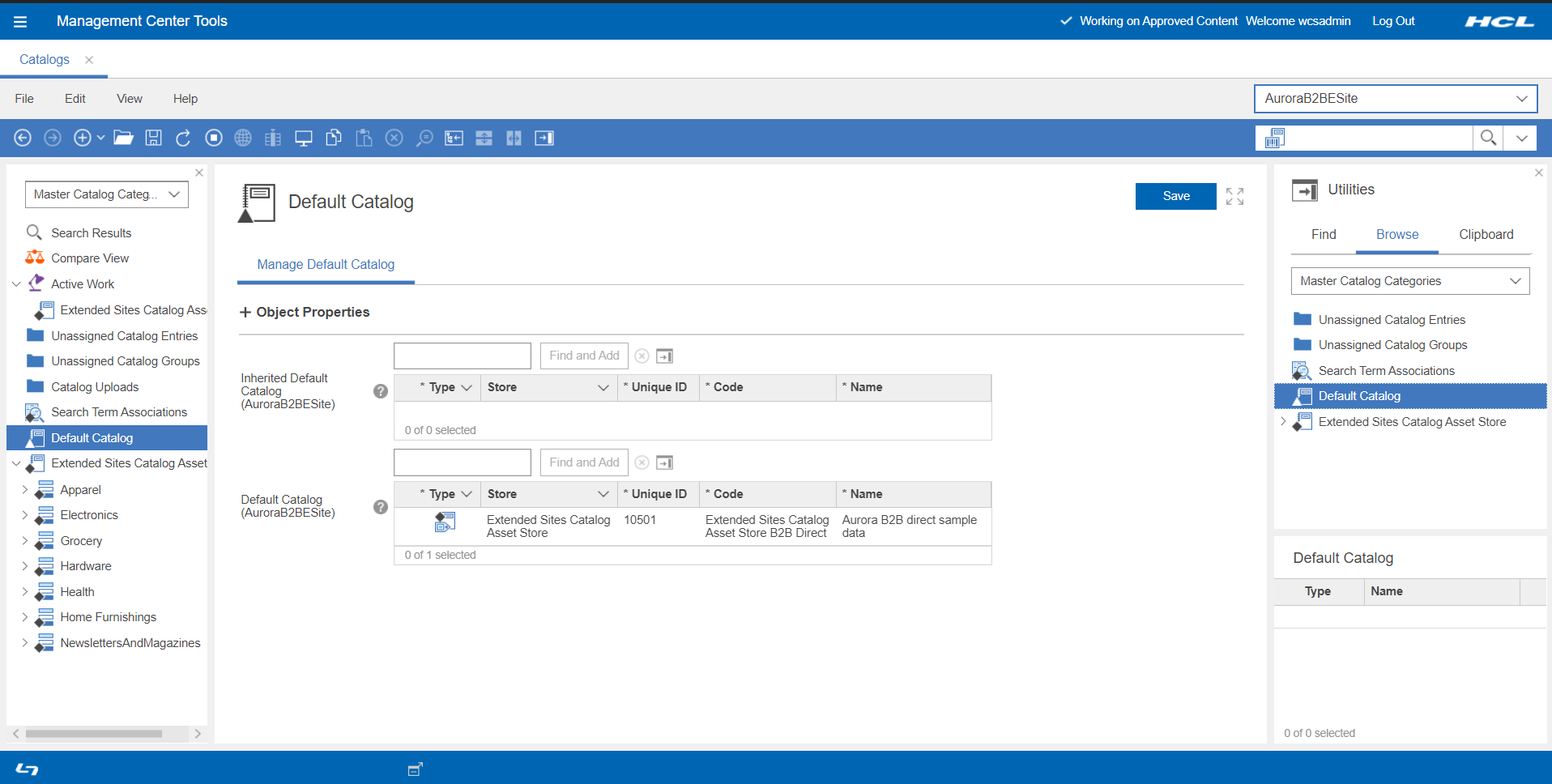Open the AuroraB2BESite store selector
1552x784 pixels.
pyautogui.click(x=1396, y=99)
